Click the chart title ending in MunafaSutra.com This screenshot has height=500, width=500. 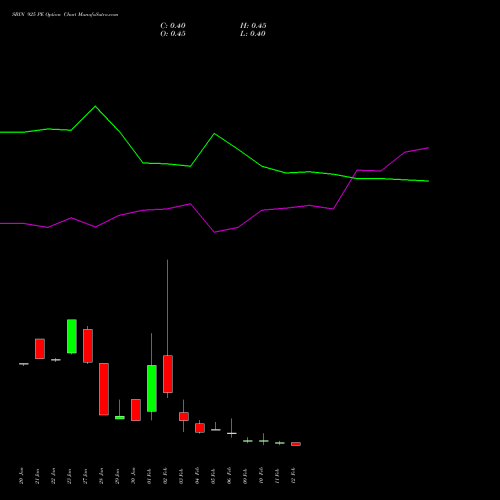[x=65, y=15]
